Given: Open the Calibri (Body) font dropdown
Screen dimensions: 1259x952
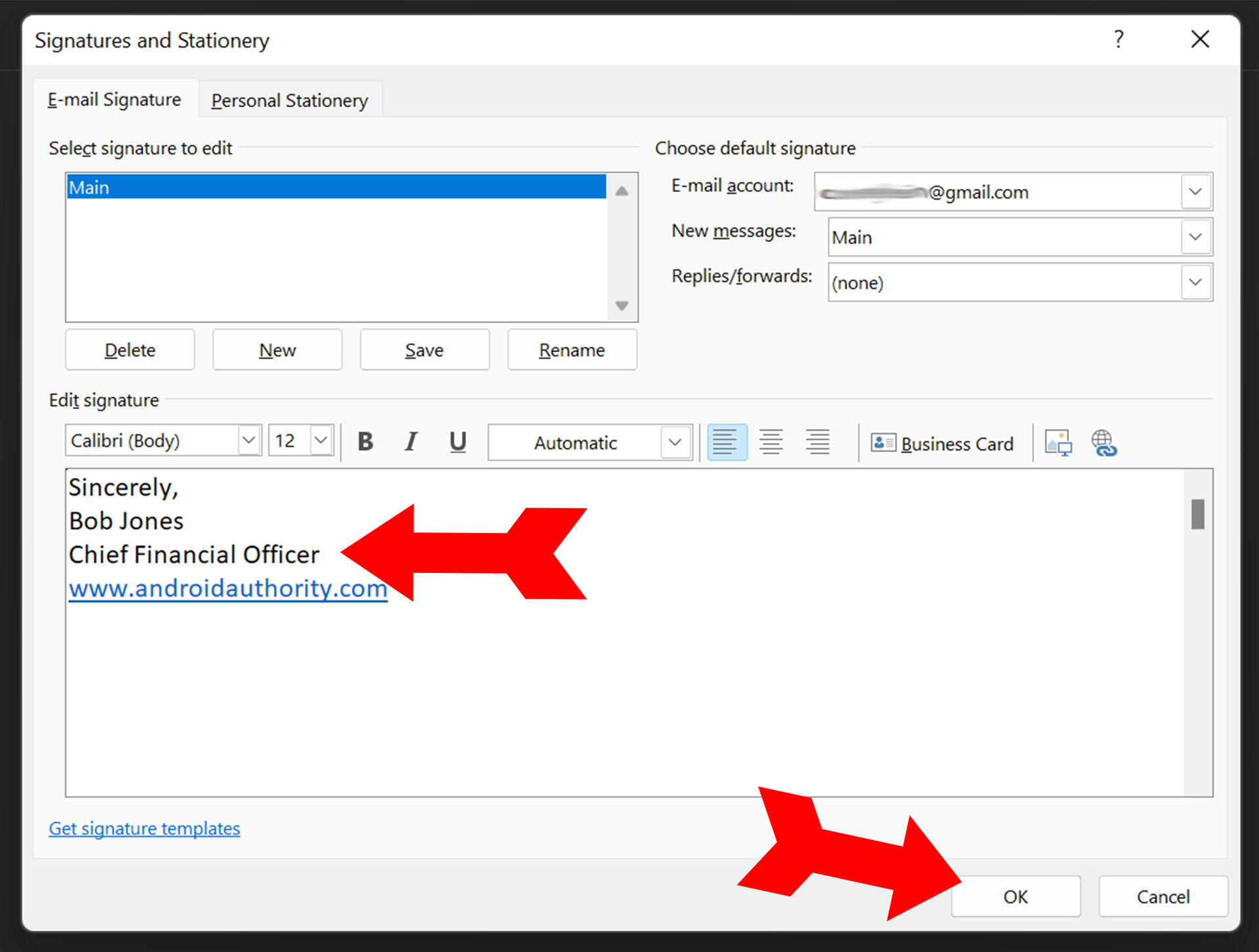Looking at the screenshot, I should tap(249, 441).
